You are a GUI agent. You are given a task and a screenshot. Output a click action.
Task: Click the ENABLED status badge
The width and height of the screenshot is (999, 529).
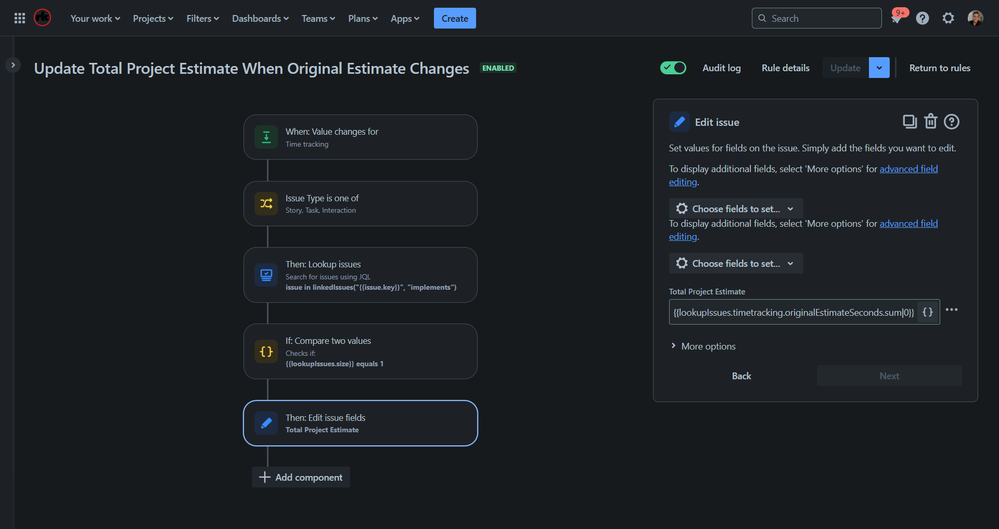[498, 68]
